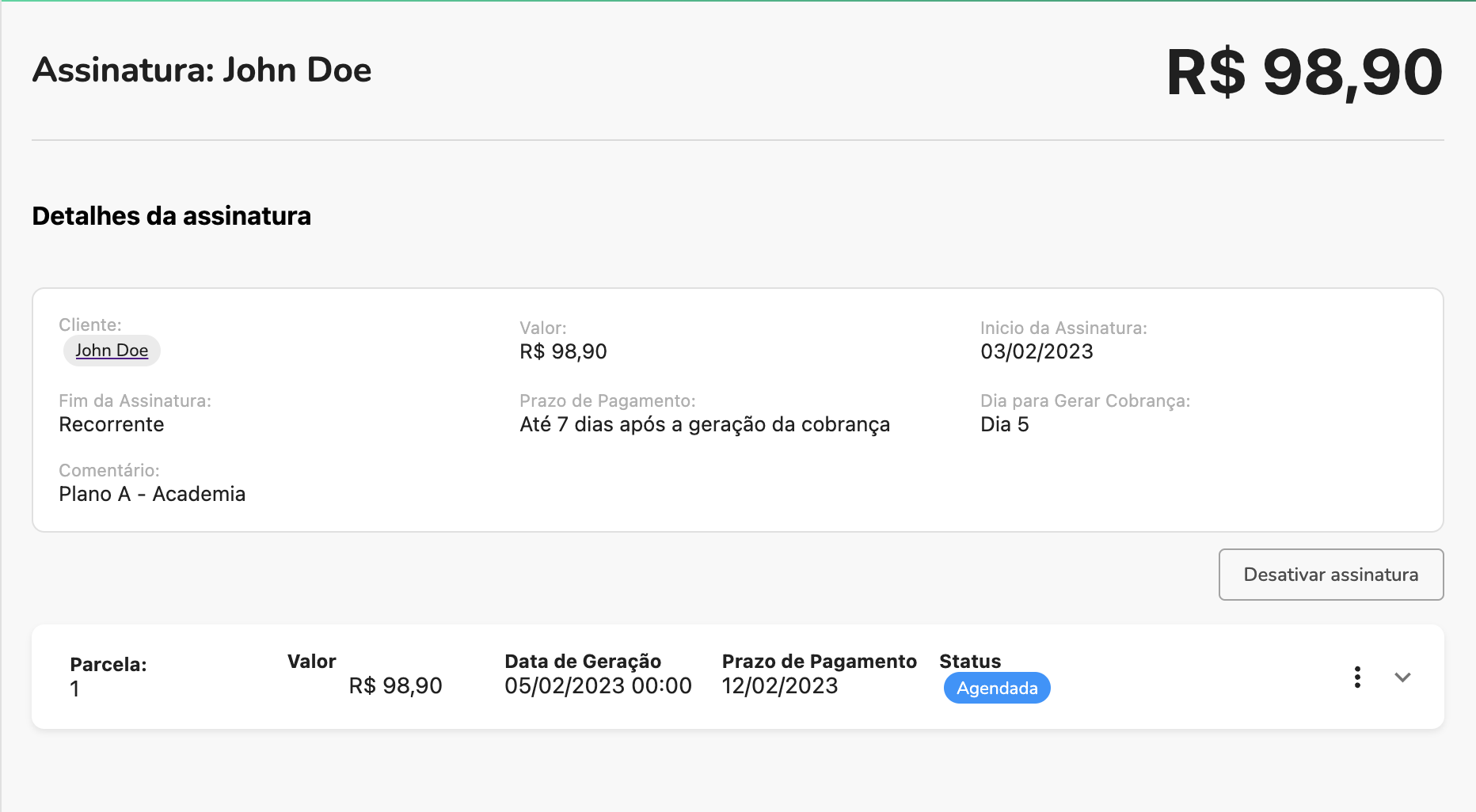Select the Dia 5 billing day value

pyautogui.click(x=1004, y=424)
